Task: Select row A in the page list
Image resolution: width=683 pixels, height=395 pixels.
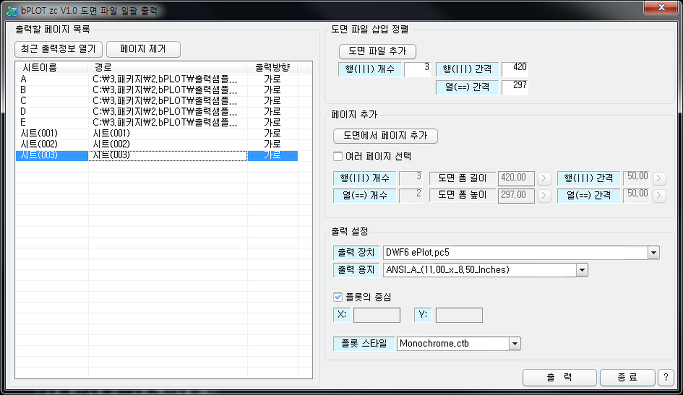Action: 157,79
